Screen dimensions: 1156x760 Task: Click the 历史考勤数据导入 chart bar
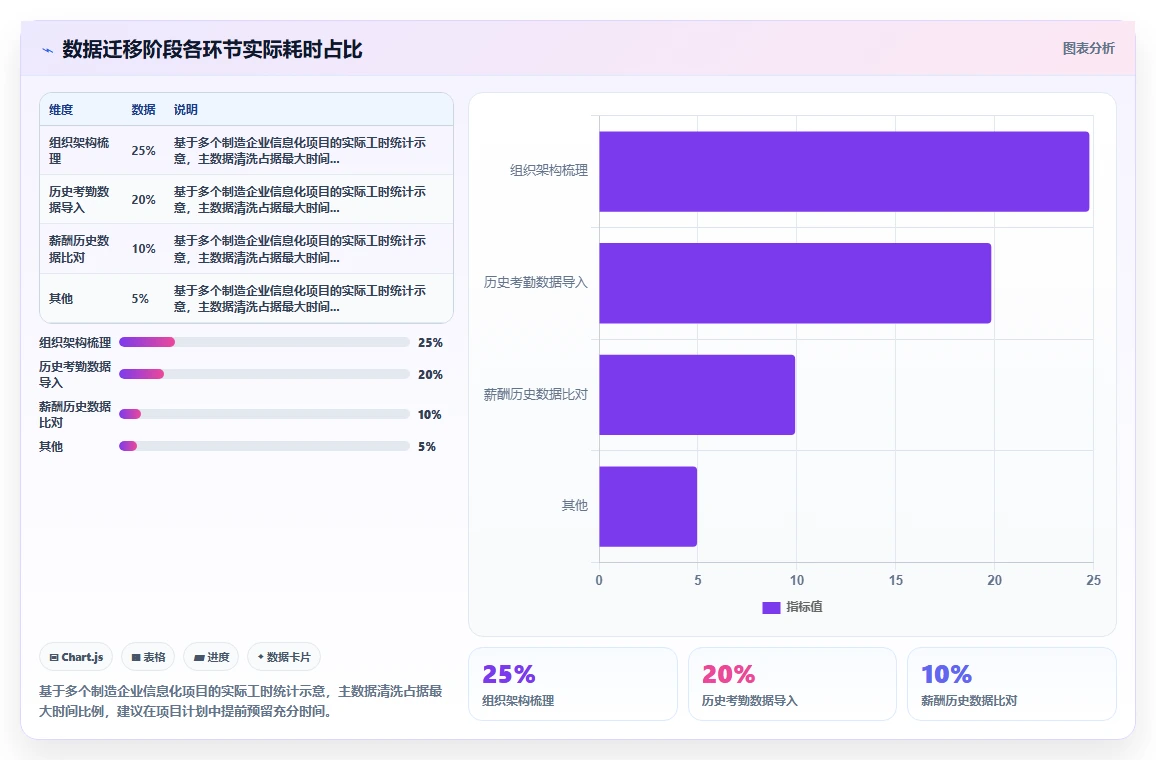[795, 283]
